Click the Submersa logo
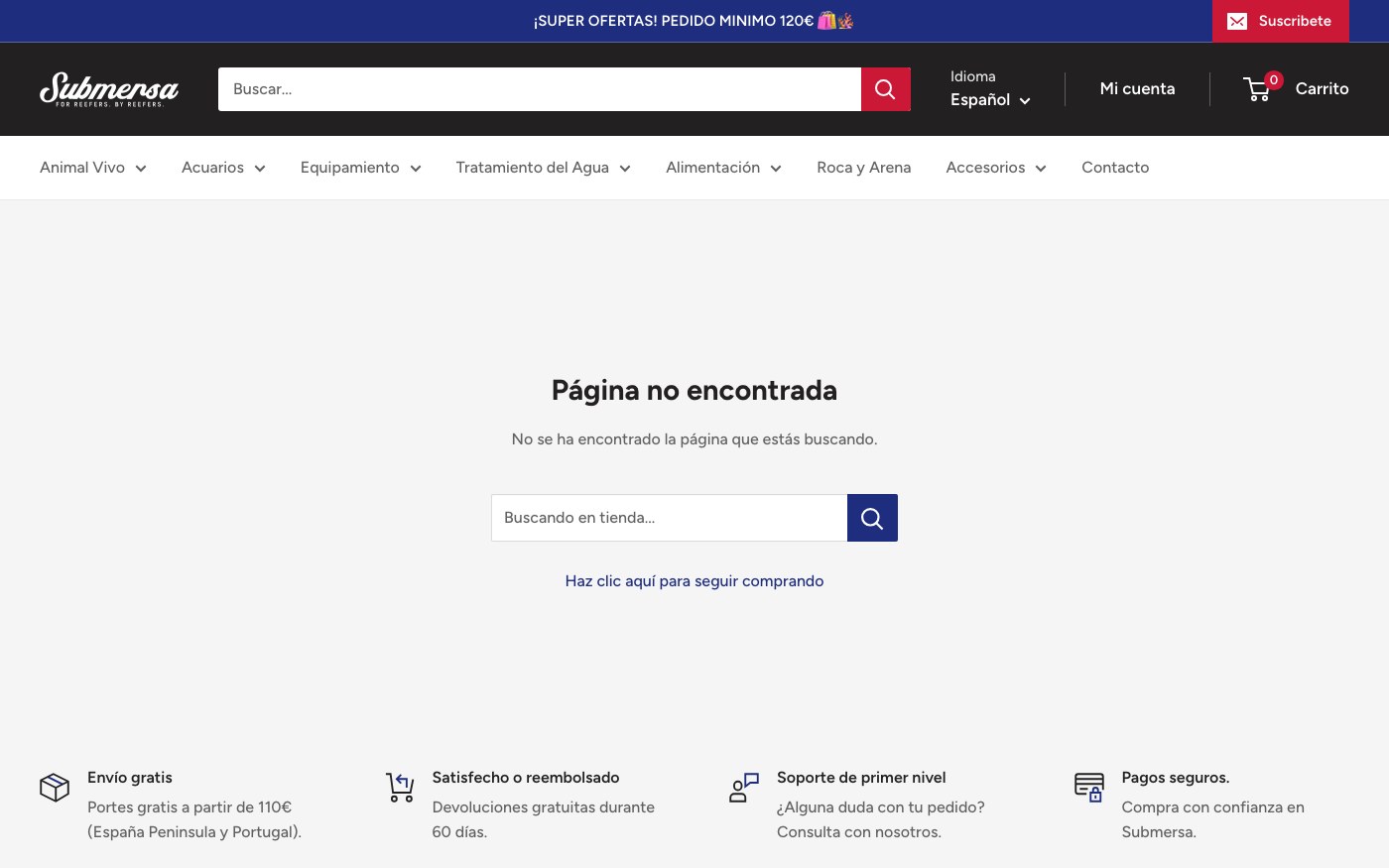The image size is (1389, 868). click(x=109, y=89)
